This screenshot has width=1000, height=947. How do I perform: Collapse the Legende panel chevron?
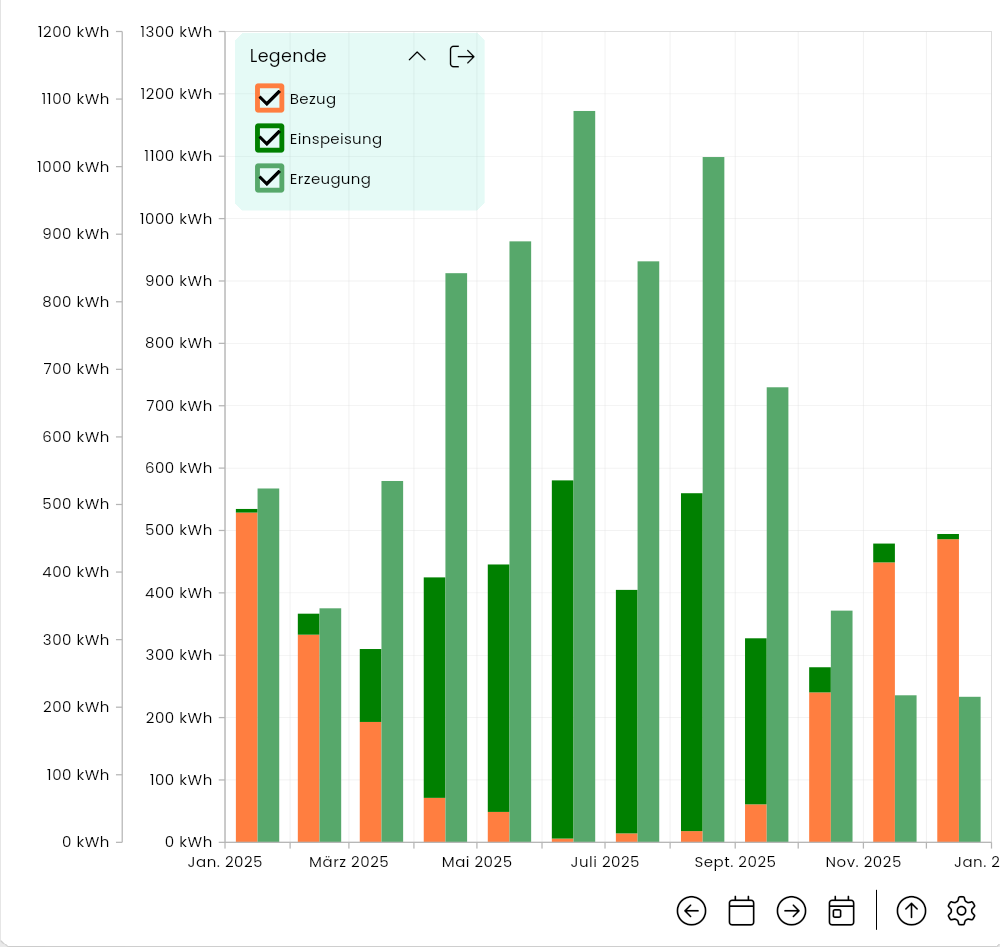coord(417,57)
